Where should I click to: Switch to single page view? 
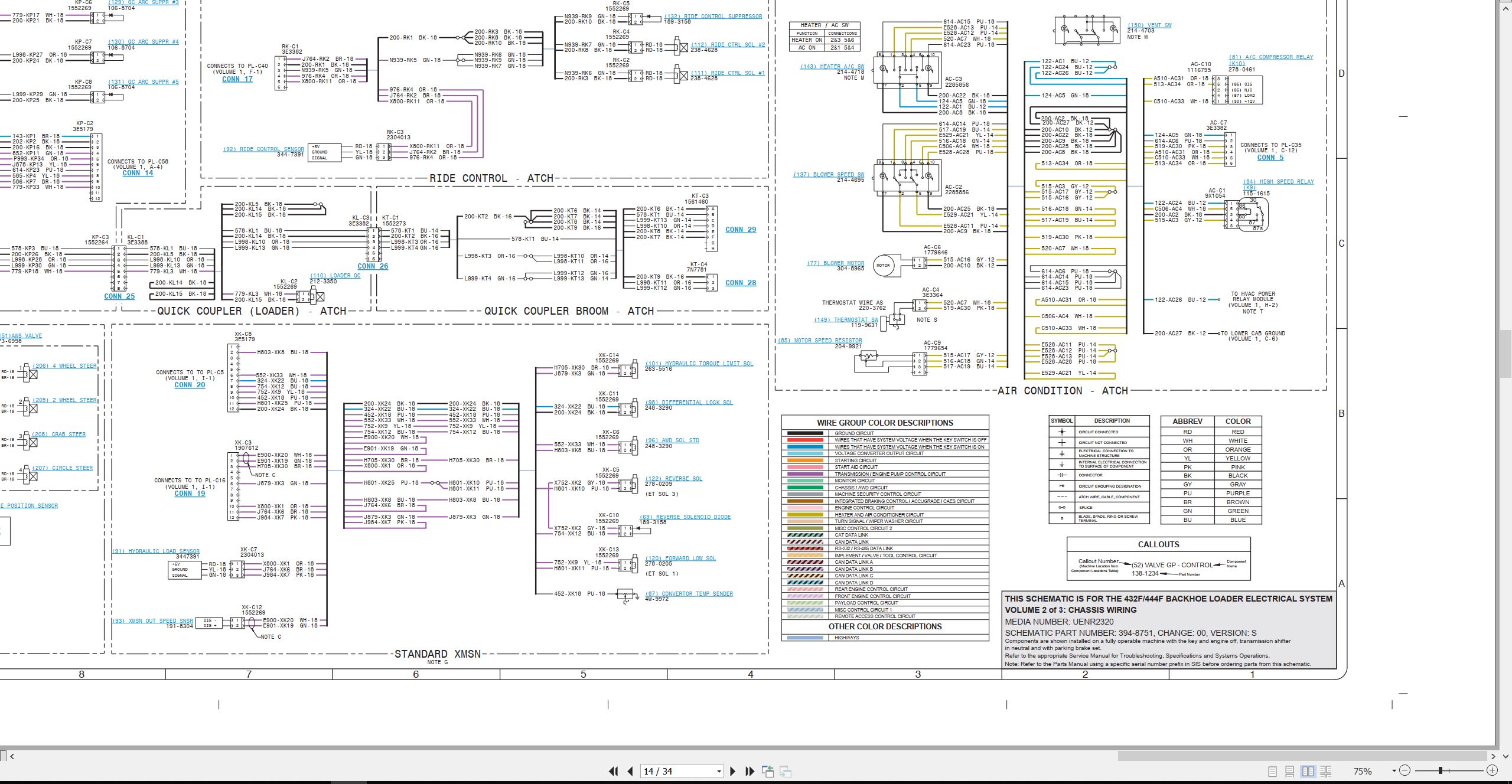(1272, 771)
